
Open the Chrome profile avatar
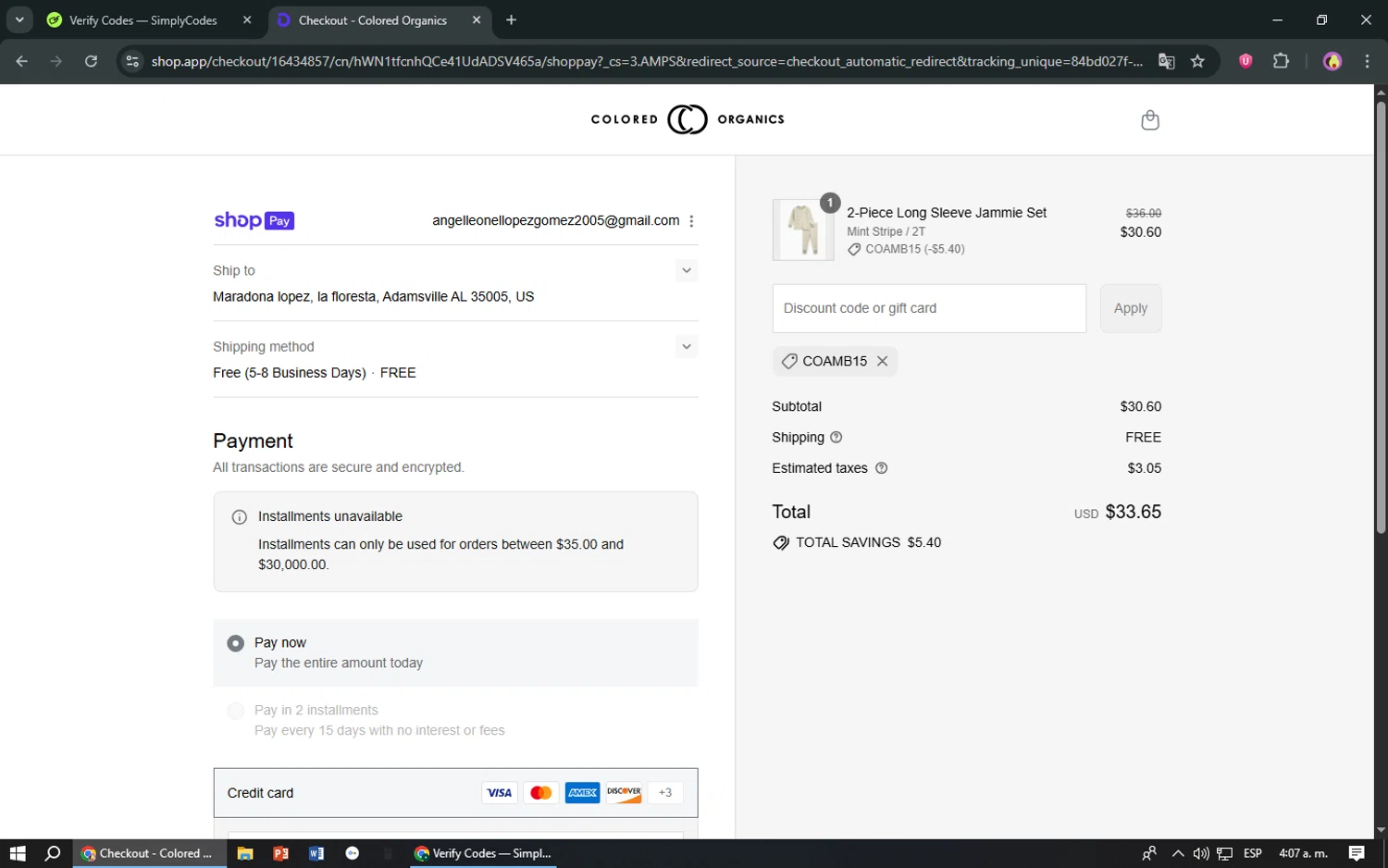pyautogui.click(x=1332, y=61)
